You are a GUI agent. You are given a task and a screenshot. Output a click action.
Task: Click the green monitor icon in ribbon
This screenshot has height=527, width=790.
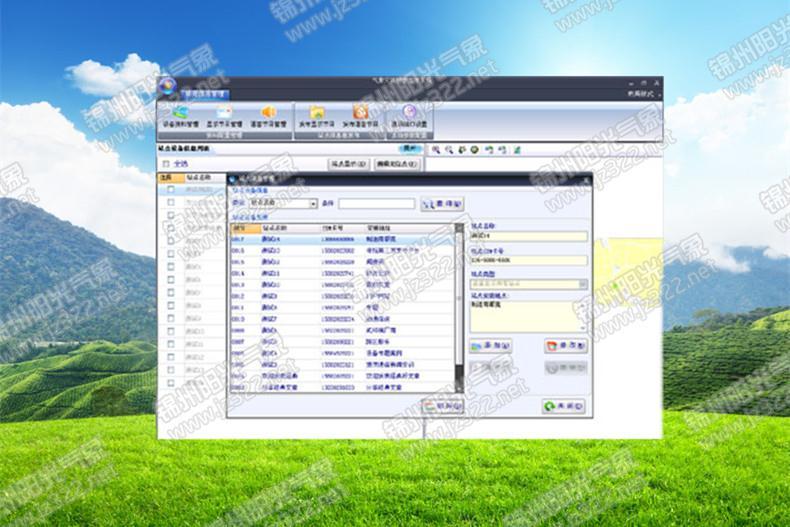pyautogui.click(x=180, y=112)
